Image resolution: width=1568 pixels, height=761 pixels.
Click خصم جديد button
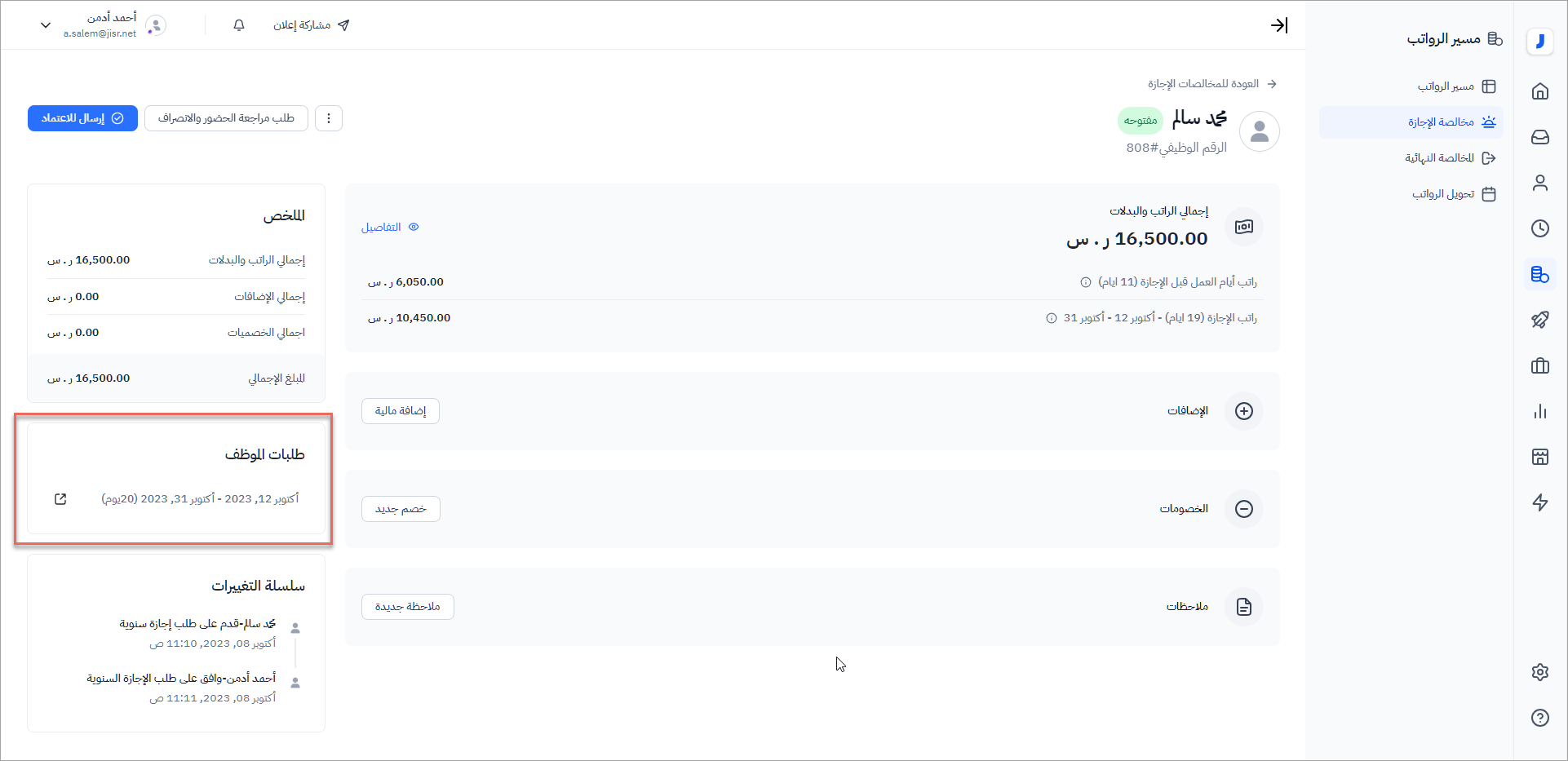pyautogui.click(x=401, y=509)
